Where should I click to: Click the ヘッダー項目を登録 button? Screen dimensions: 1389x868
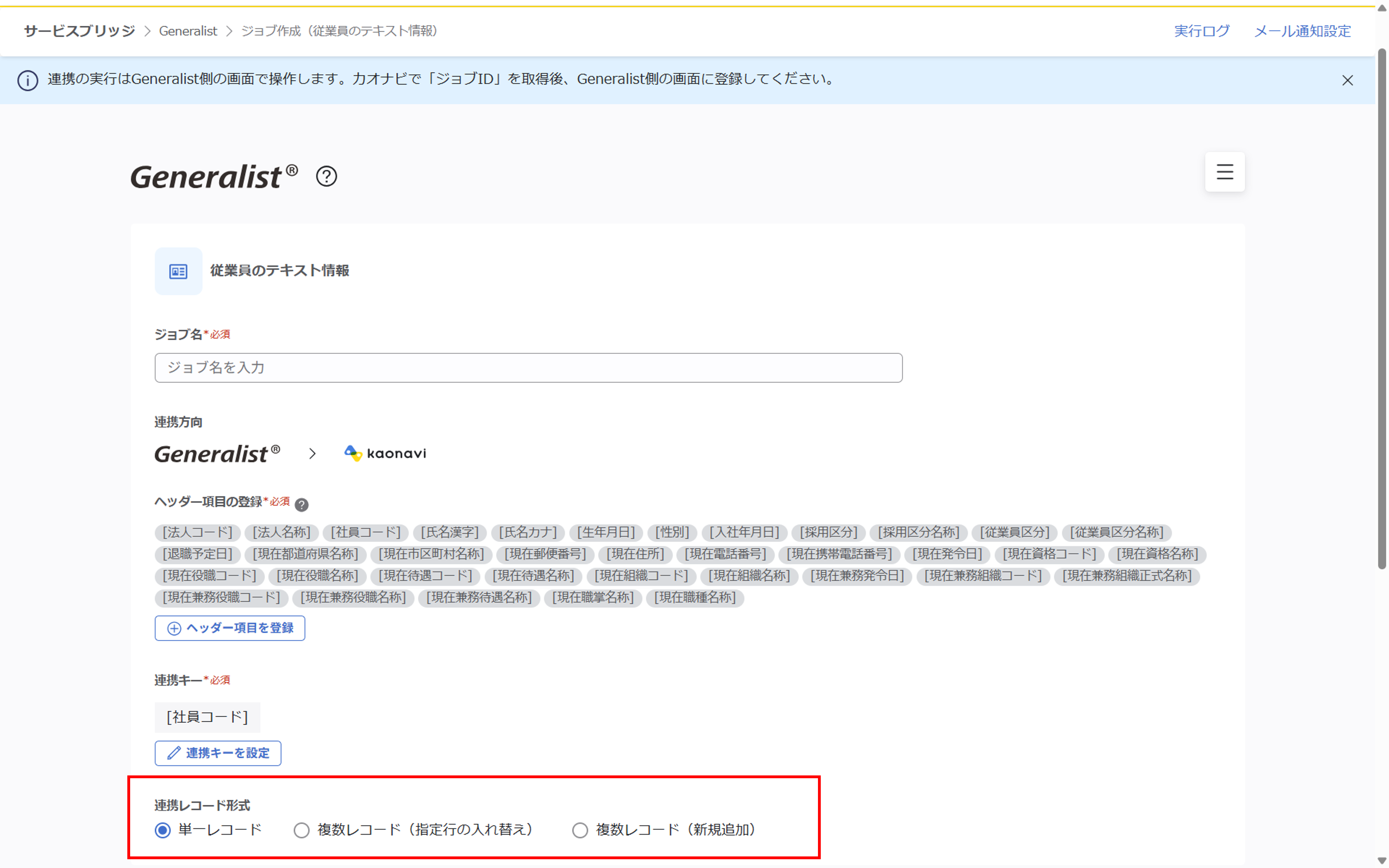pos(230,628)
